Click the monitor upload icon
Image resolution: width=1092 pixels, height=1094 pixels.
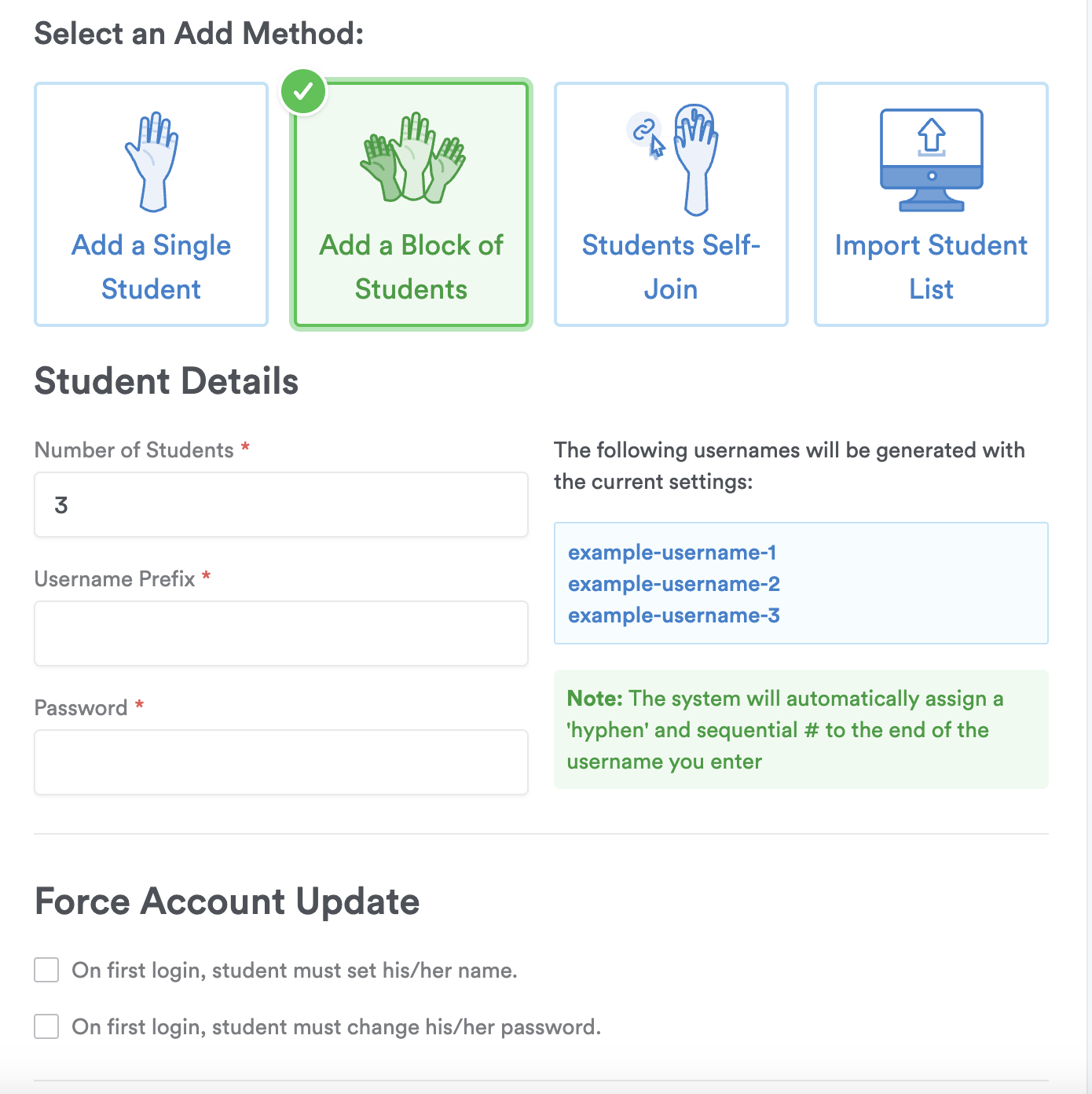pyautogui.click(x=931, y=160)
